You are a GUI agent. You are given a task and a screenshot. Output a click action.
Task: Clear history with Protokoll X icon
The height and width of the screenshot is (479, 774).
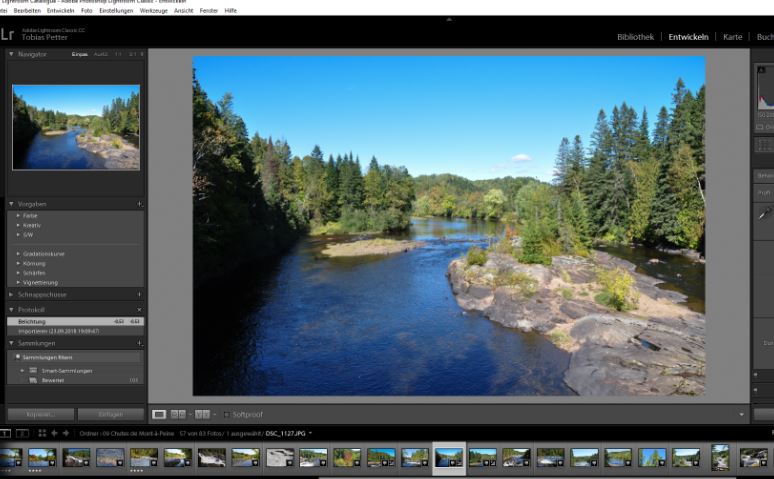click(139, 310)
